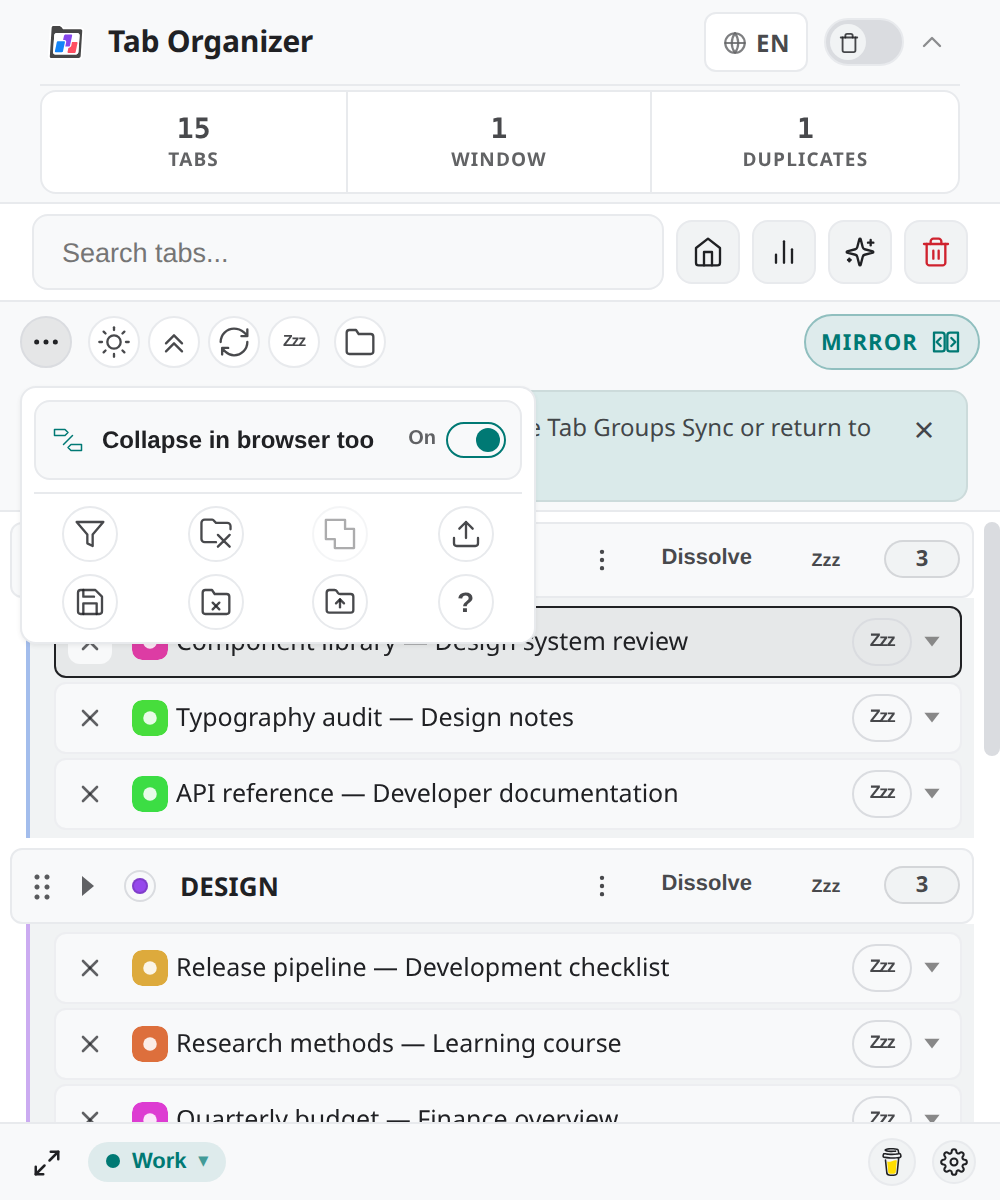Viewport: 1000px width, 1200px height.
Task: Click the floppy disk save icon
Action: 90,602
